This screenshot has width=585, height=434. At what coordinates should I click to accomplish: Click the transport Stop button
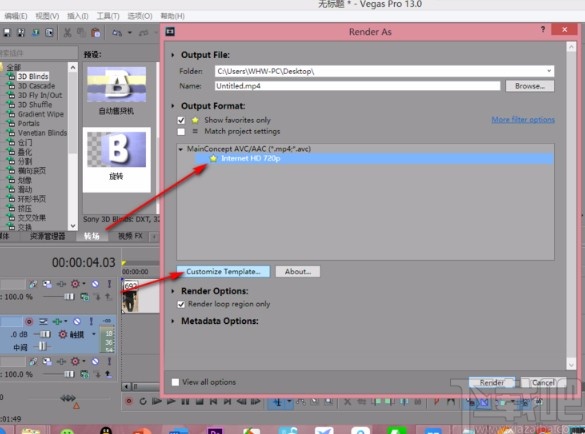199,402
